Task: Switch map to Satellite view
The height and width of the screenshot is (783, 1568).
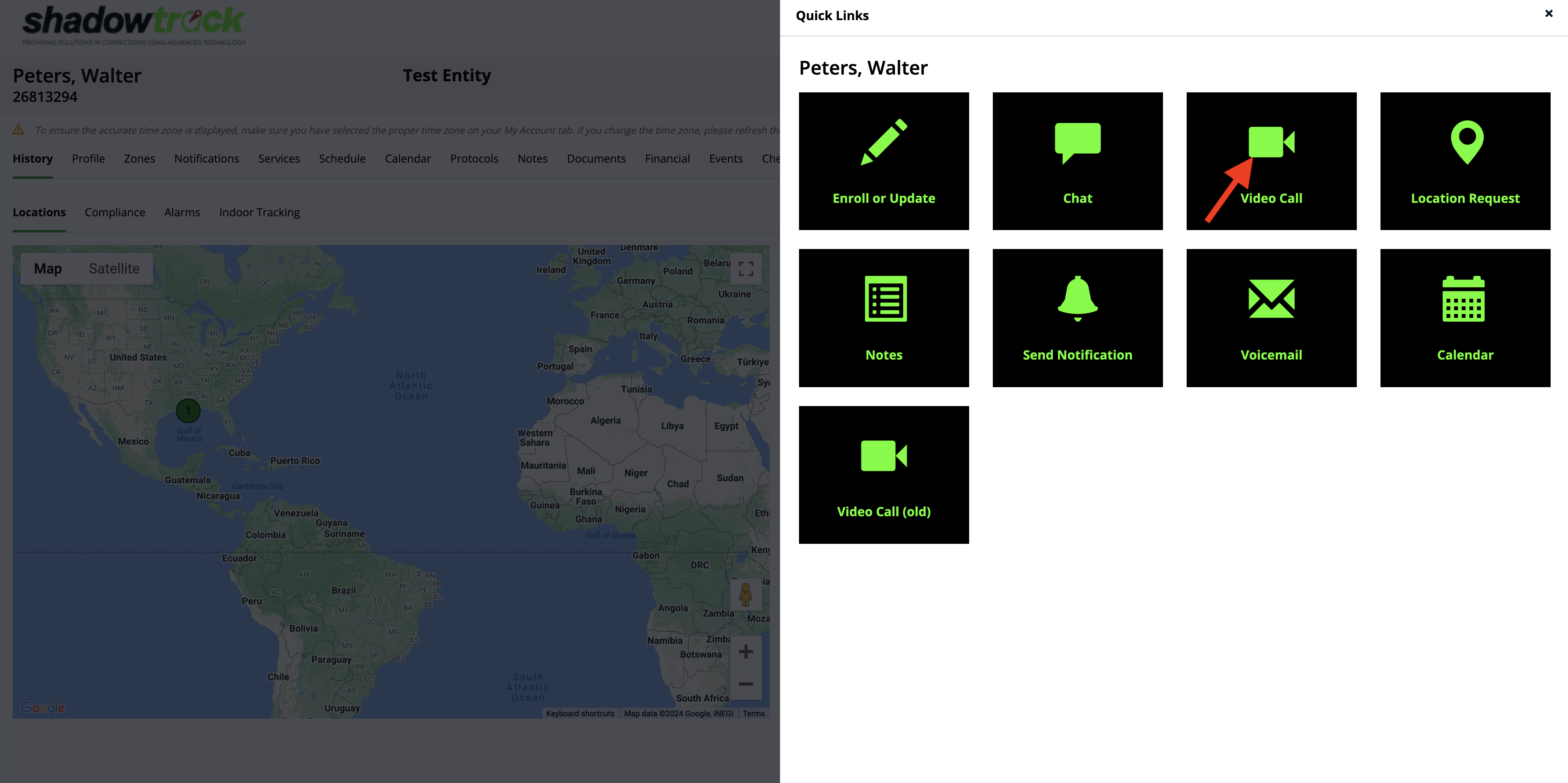Action: coord(114,269)
